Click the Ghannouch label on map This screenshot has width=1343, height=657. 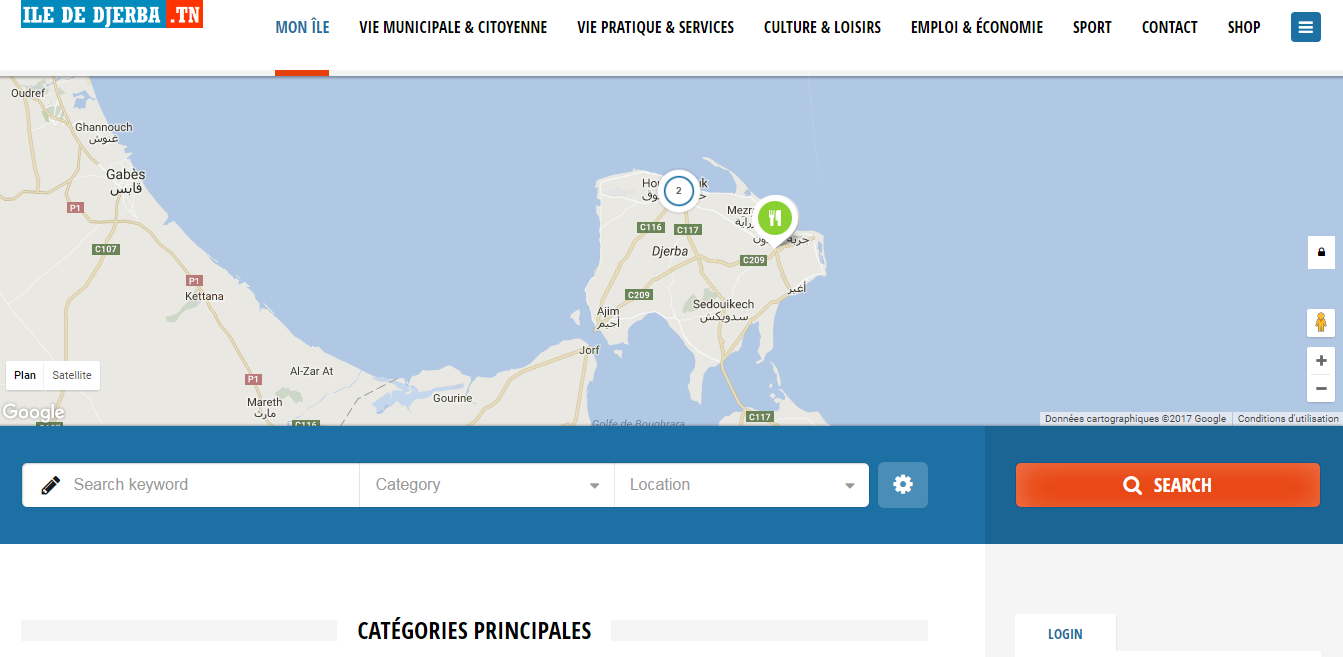coord(104,127)
